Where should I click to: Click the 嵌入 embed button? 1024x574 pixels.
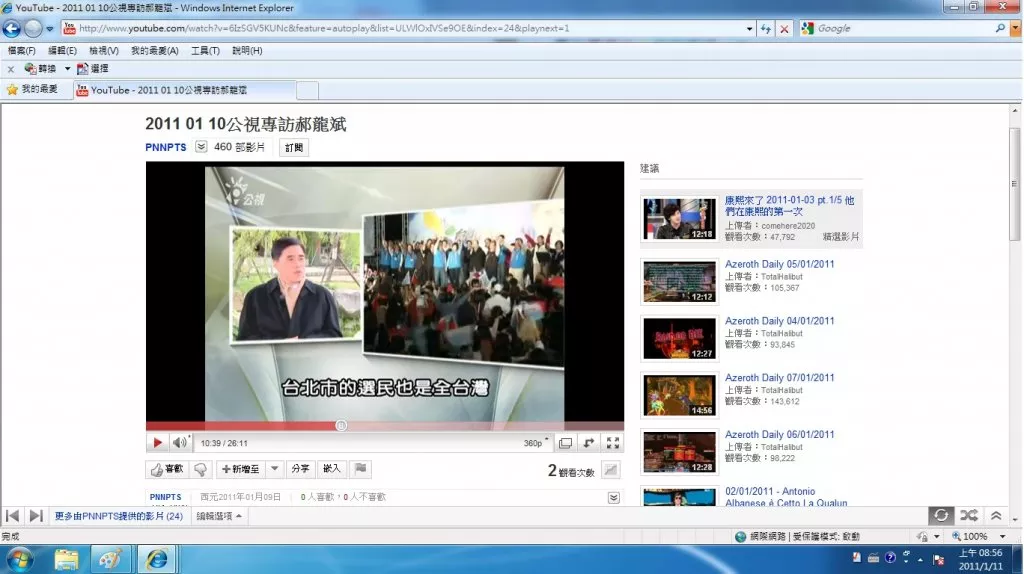[x=332, y=469]
